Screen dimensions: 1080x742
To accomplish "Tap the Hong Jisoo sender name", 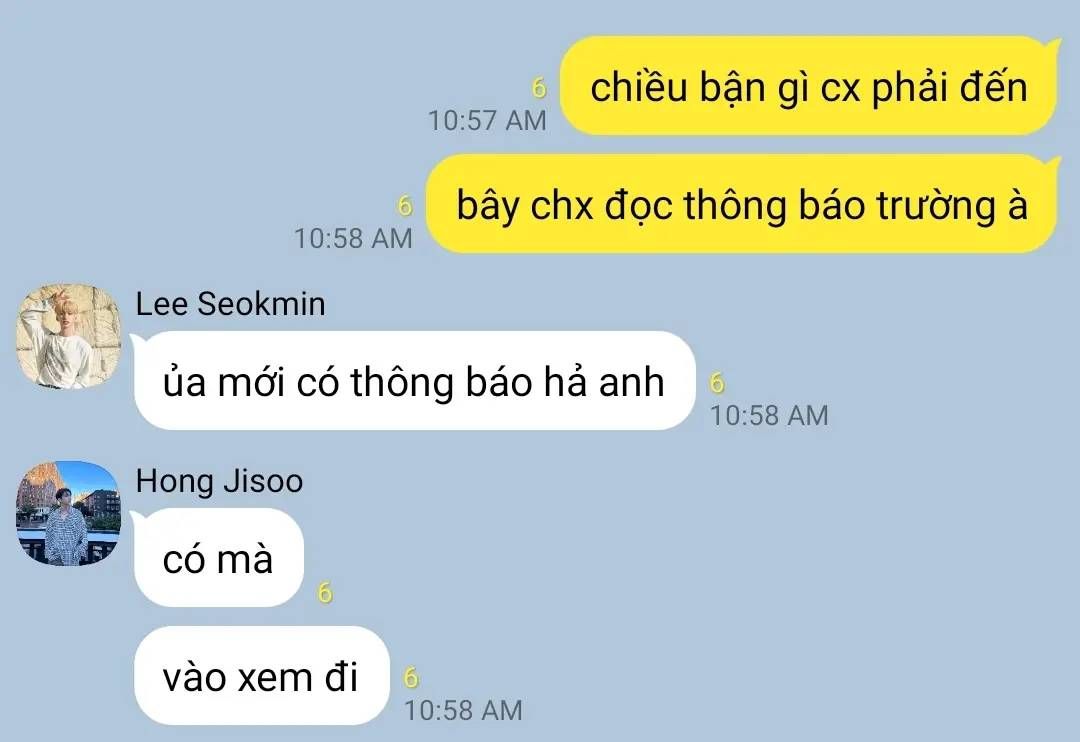I will click(219, 481).
